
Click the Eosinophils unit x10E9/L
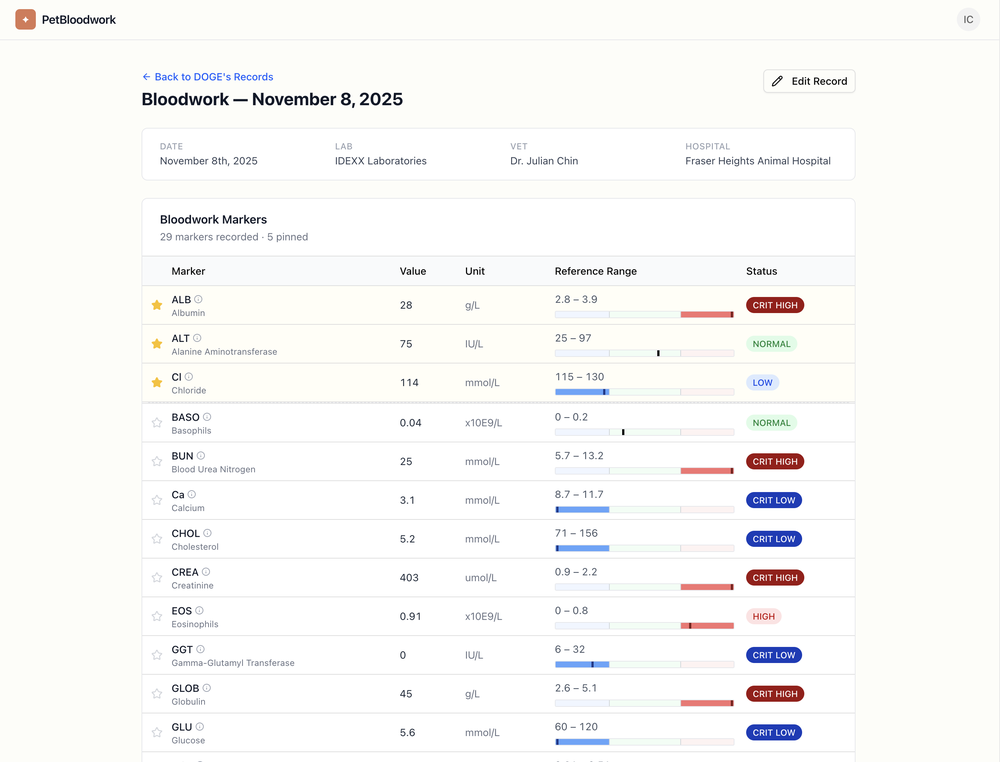click(x=483, y=617)
